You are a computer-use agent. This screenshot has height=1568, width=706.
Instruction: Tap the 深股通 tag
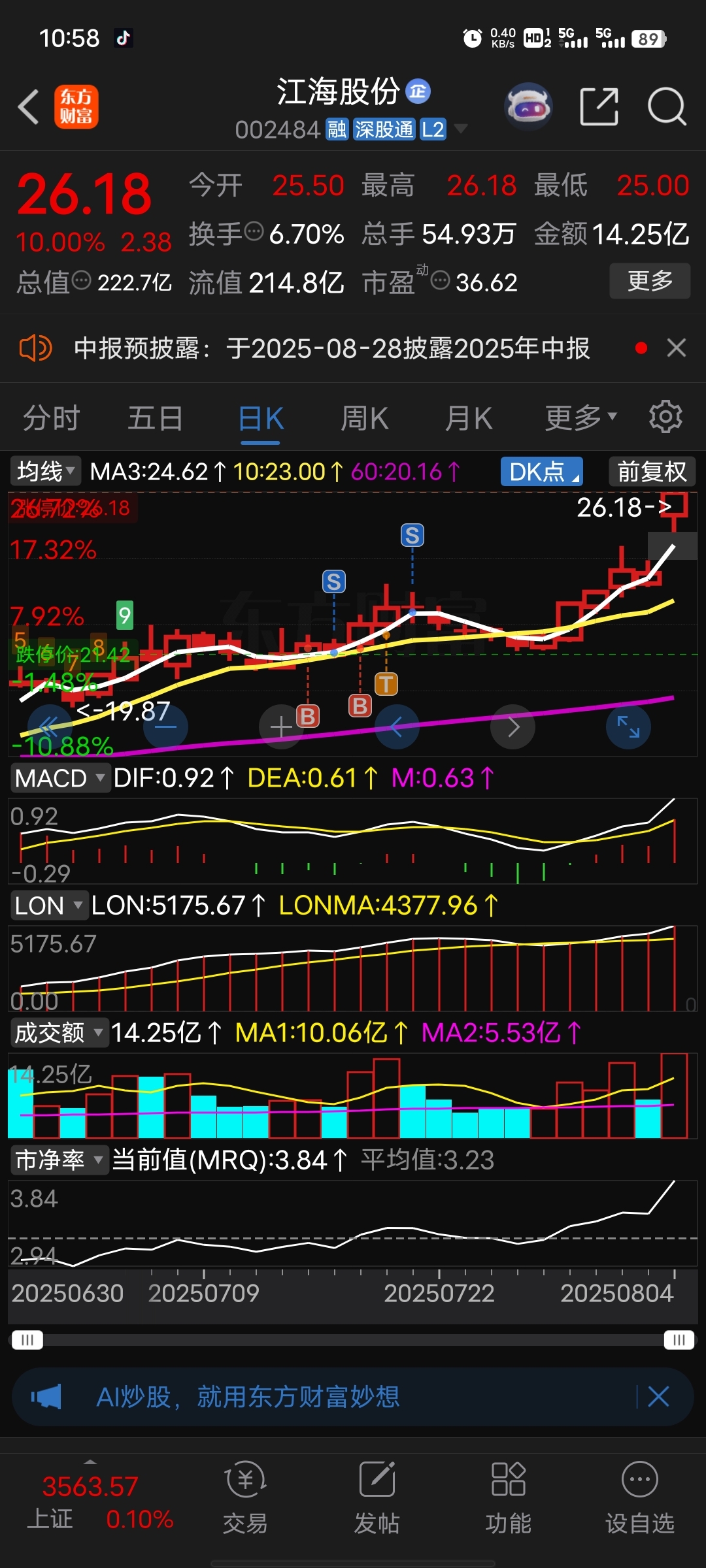click(x=384, y=129)
